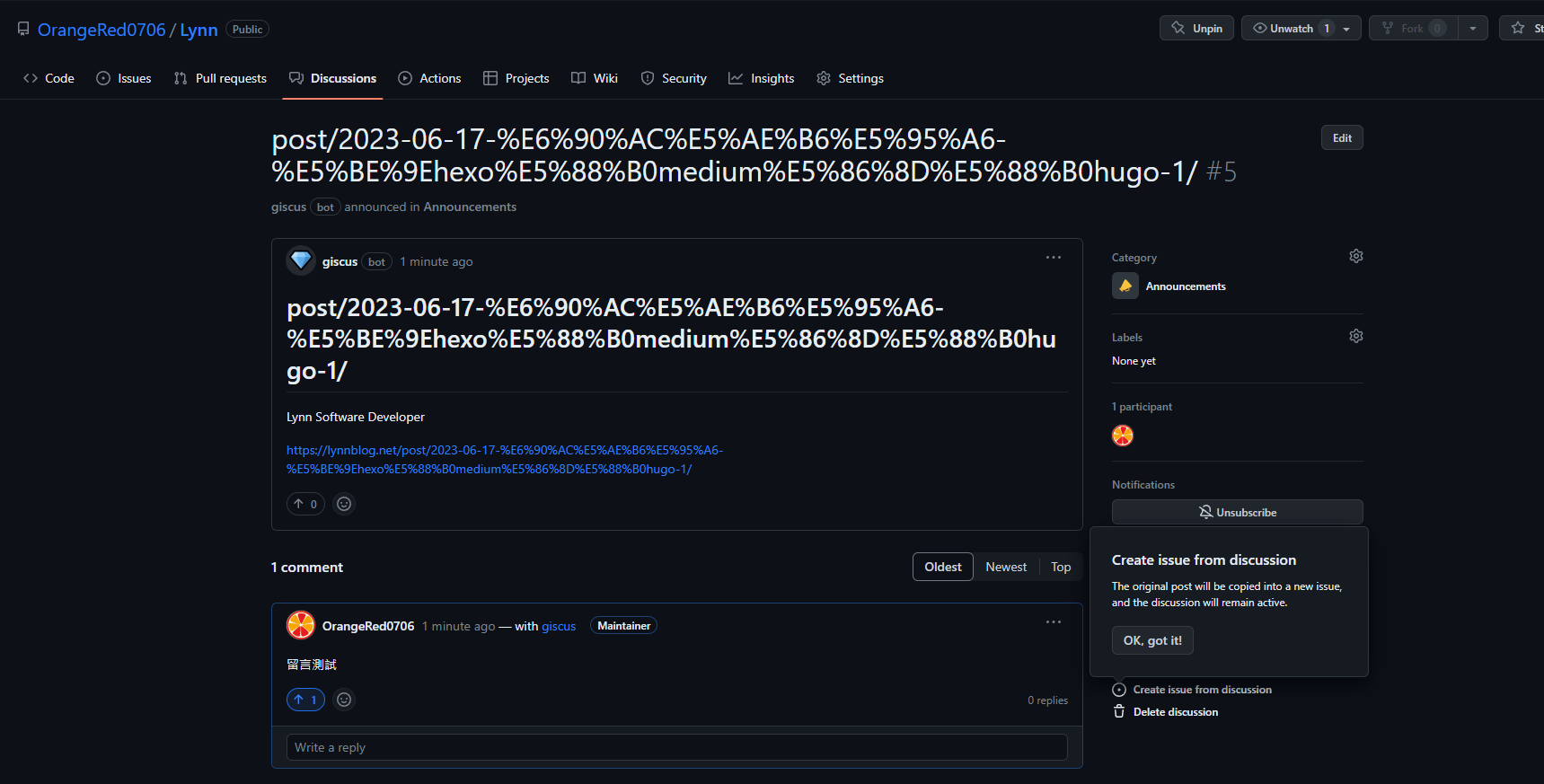The width and height of the screenshot is (1544, 784).
Task: Click Delete discussion
Action: pyautogui.click(x=1175, y=712)
